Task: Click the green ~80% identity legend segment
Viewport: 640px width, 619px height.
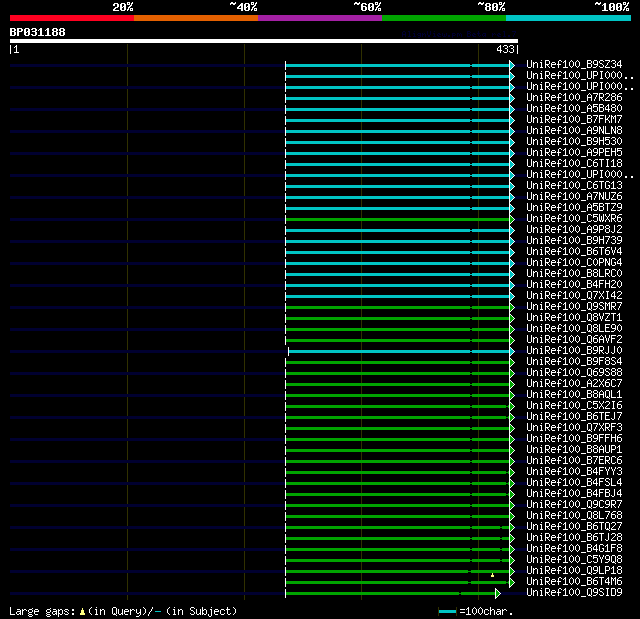Action: coord(444,18)
